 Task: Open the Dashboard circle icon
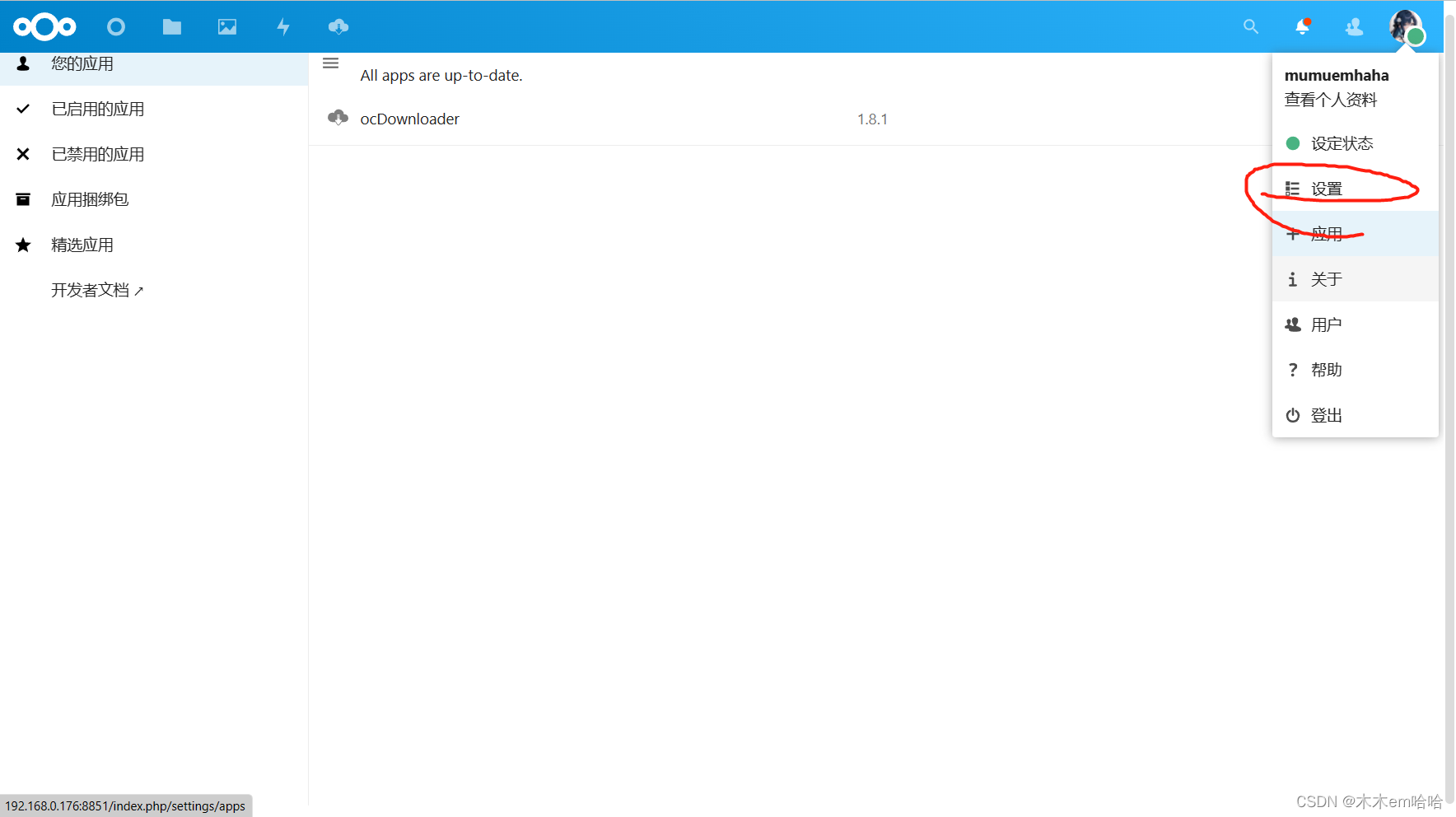[x=116, y=27]
